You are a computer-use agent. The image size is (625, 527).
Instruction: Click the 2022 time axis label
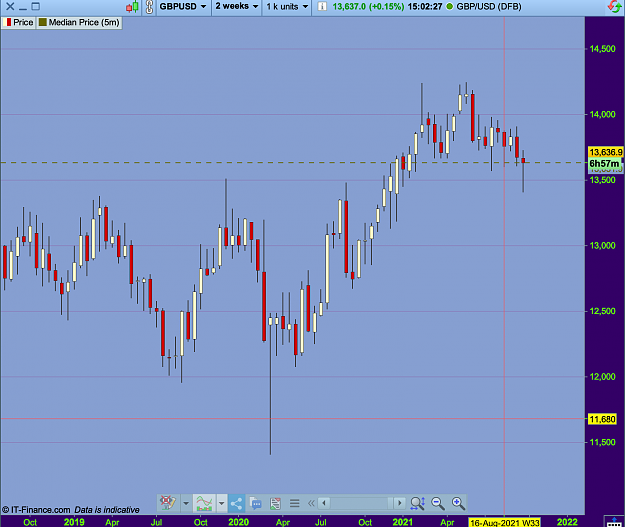(x=567, y=522)
